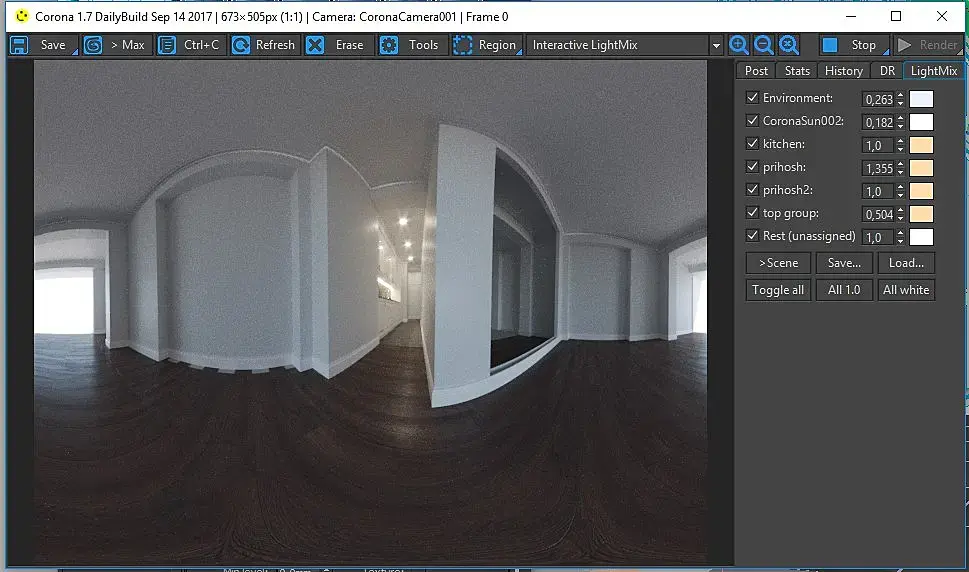Decrease prihosh intensity with down arrow

(x=900, y=172)
